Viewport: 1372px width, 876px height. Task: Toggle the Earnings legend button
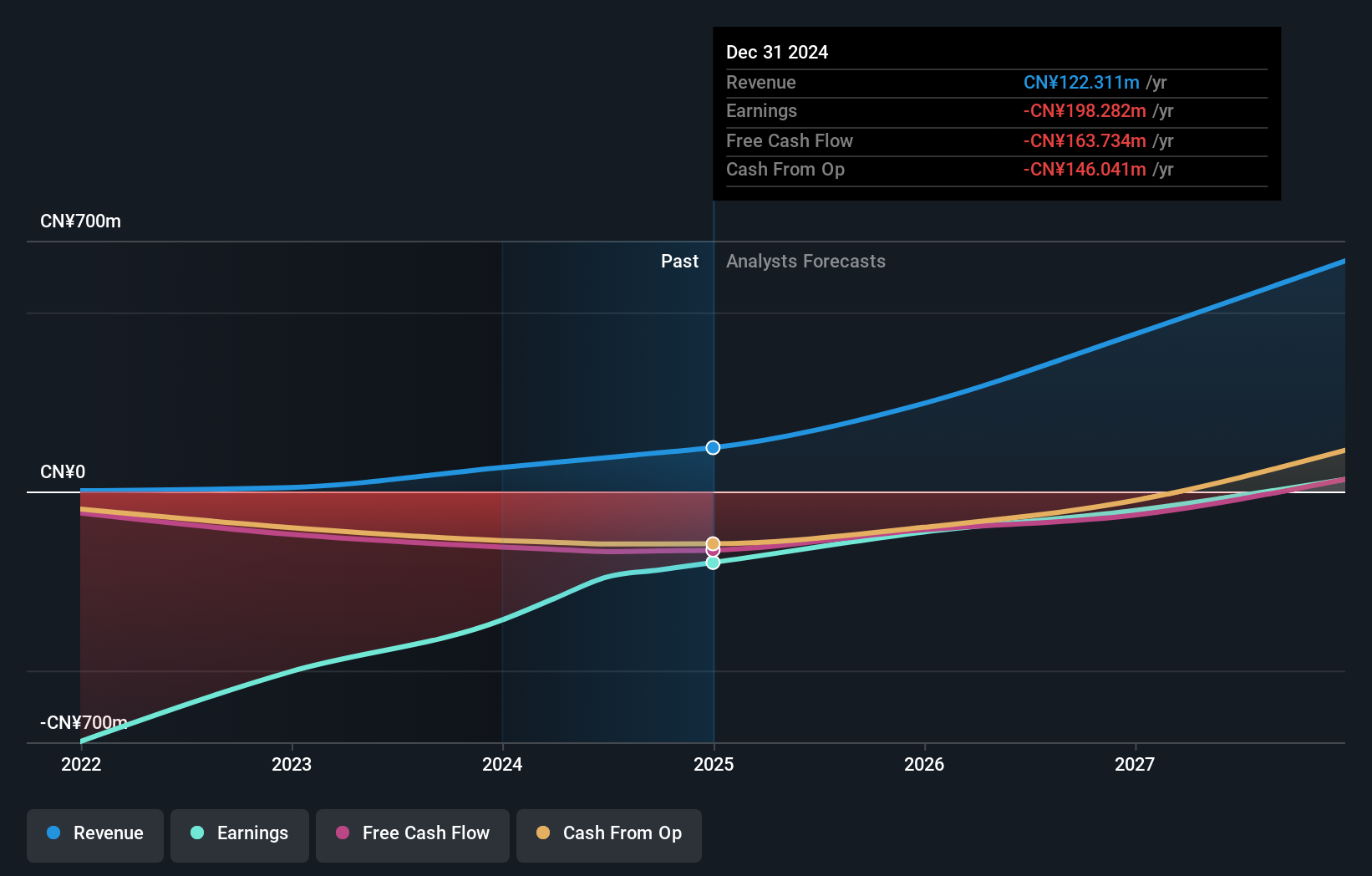click(x=240, y=835)
